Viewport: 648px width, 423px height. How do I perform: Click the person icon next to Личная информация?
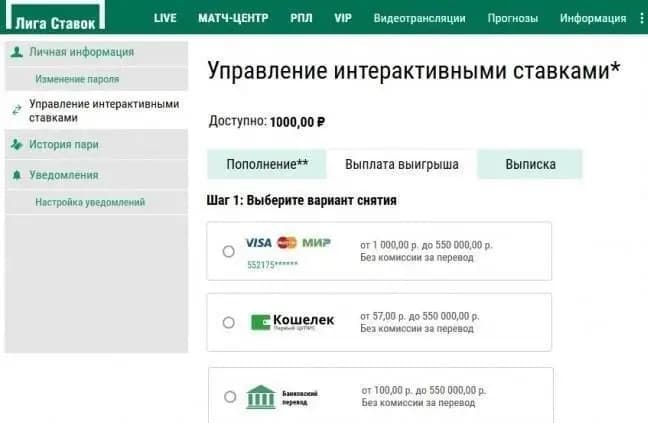[17, 52]
